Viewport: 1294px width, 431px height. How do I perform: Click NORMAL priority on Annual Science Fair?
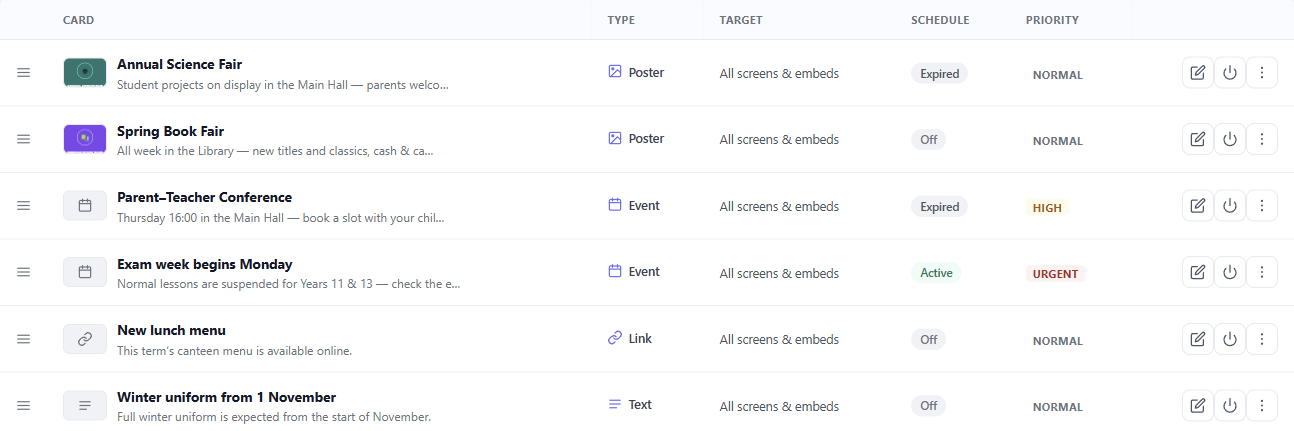(1057, 75)
